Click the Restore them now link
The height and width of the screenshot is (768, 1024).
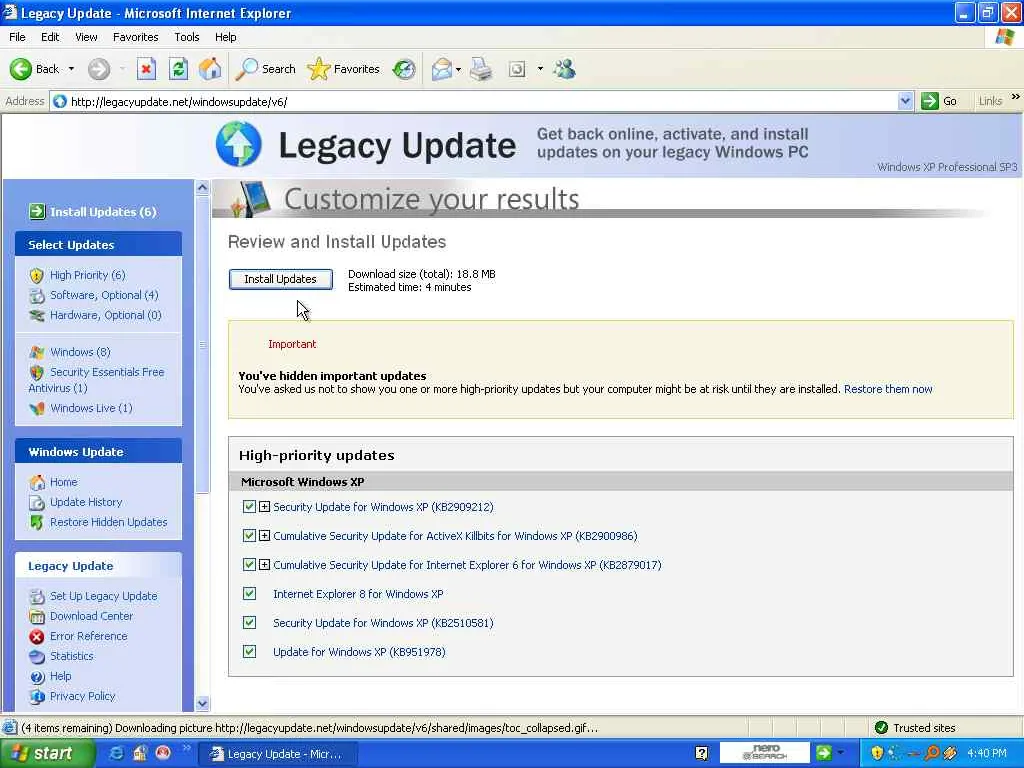tap(888, 389)
